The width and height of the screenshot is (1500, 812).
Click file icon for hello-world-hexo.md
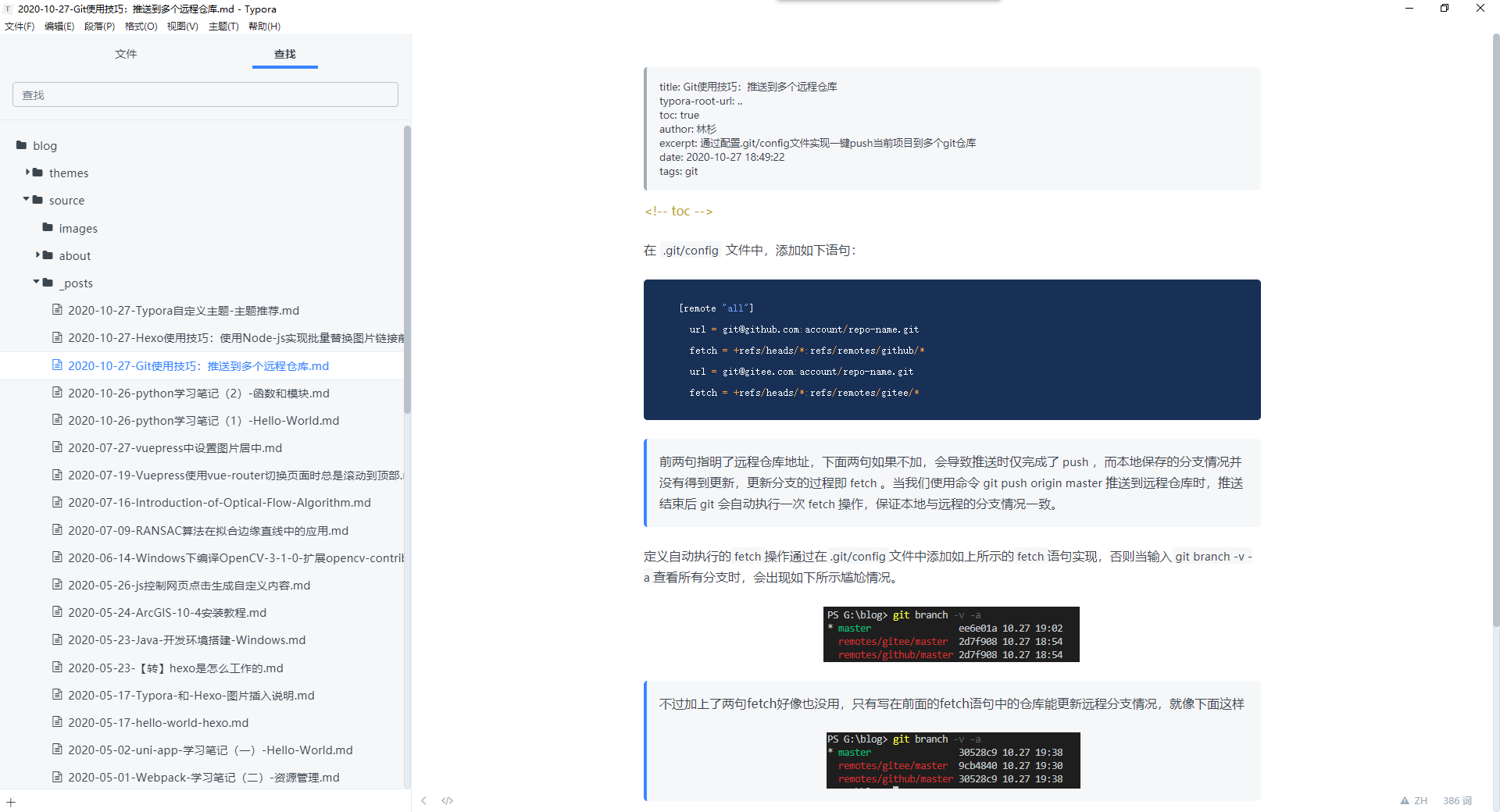57,722
